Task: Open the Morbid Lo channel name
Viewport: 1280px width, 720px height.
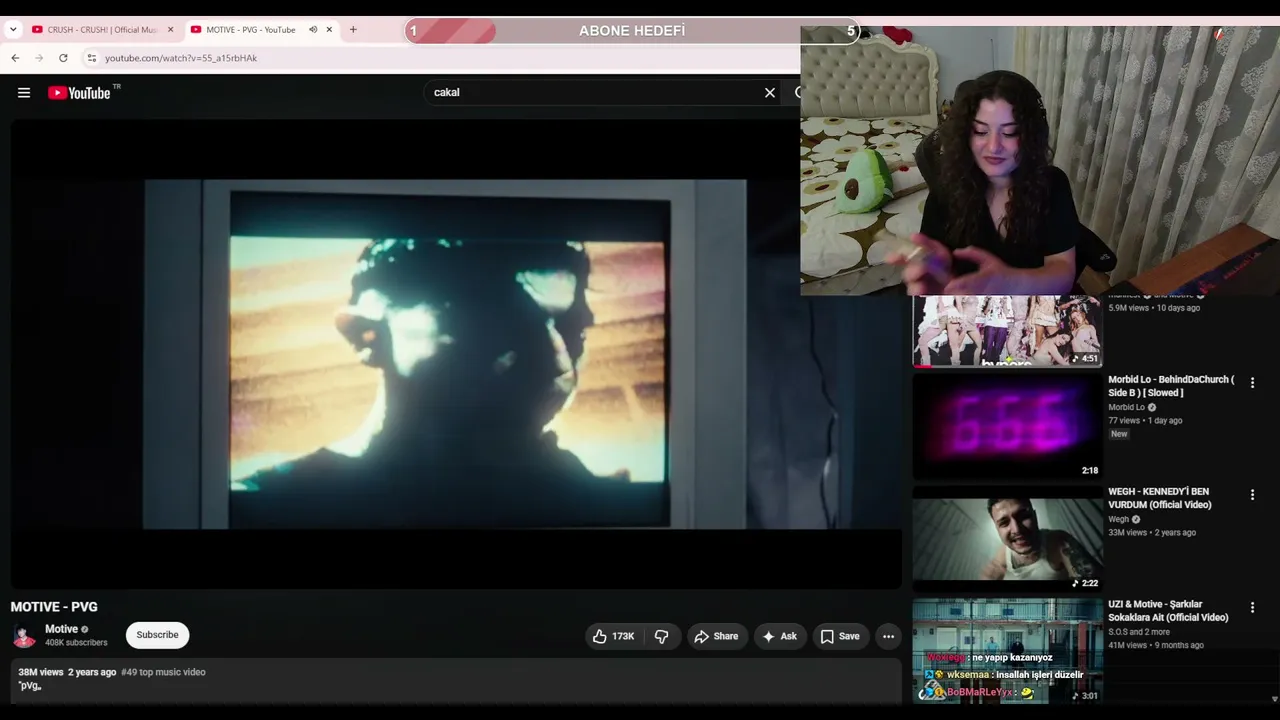Action: click(1126, 407)
